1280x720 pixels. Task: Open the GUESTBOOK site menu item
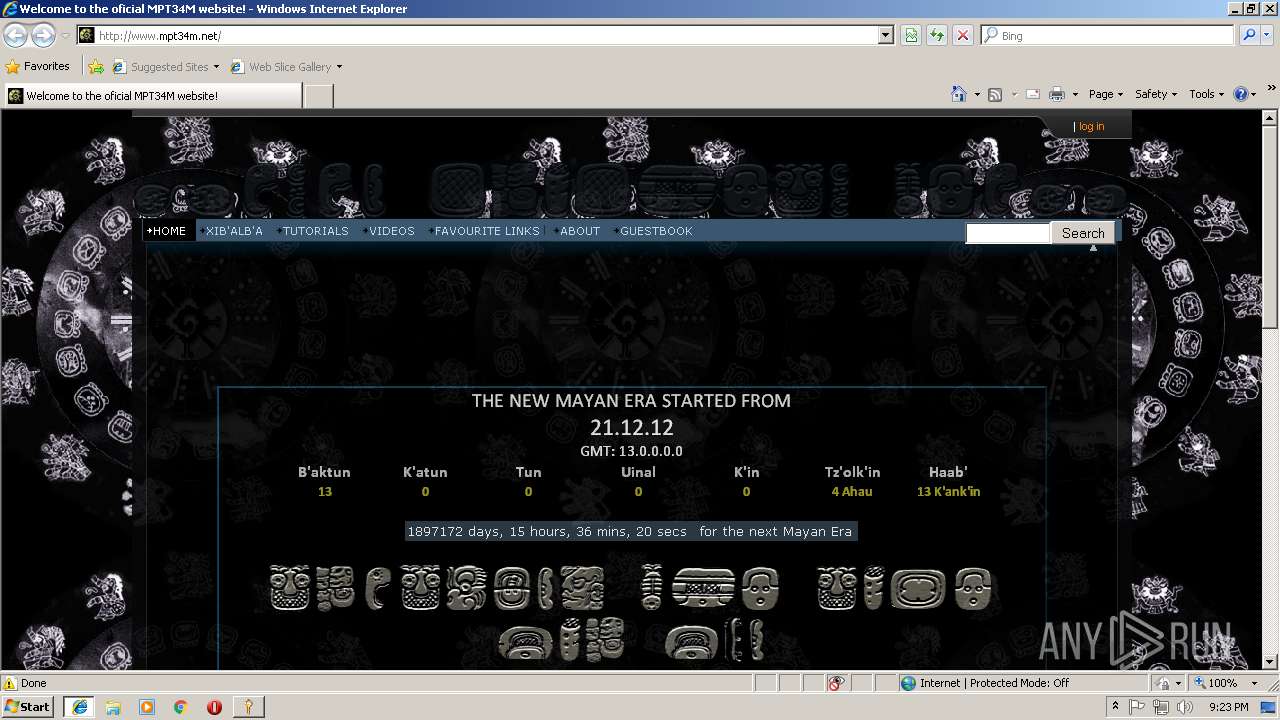(654, 231)
